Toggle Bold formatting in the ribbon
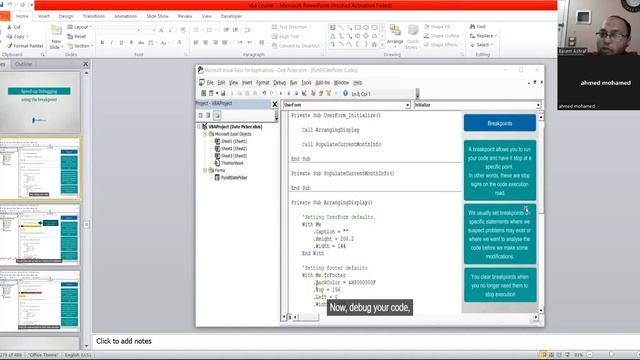The height and width of the screenshot is (360, 640). 102,42
